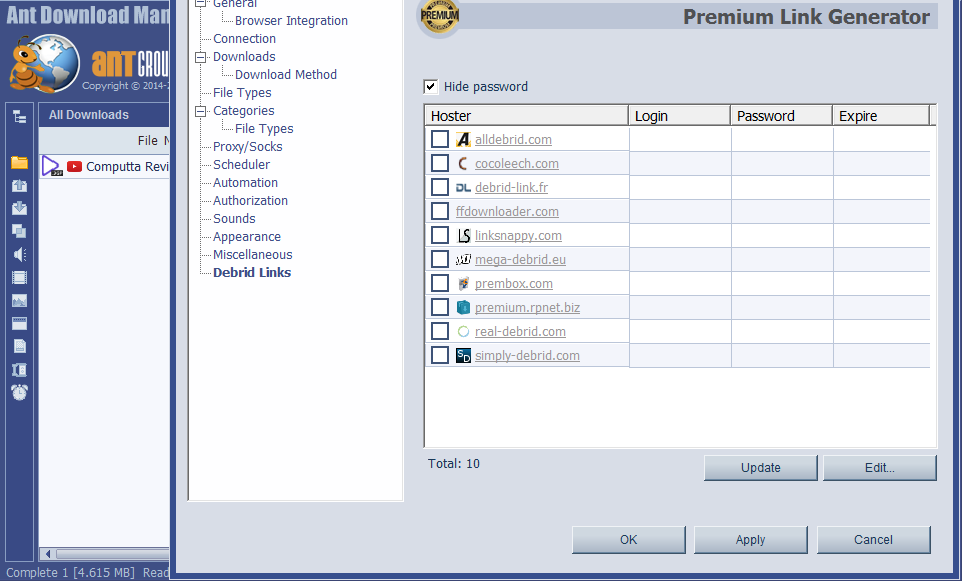Click the play icon of the Computta download
Image resolution: width=962 pixels, height=581 pixels.
click(52, 166)
